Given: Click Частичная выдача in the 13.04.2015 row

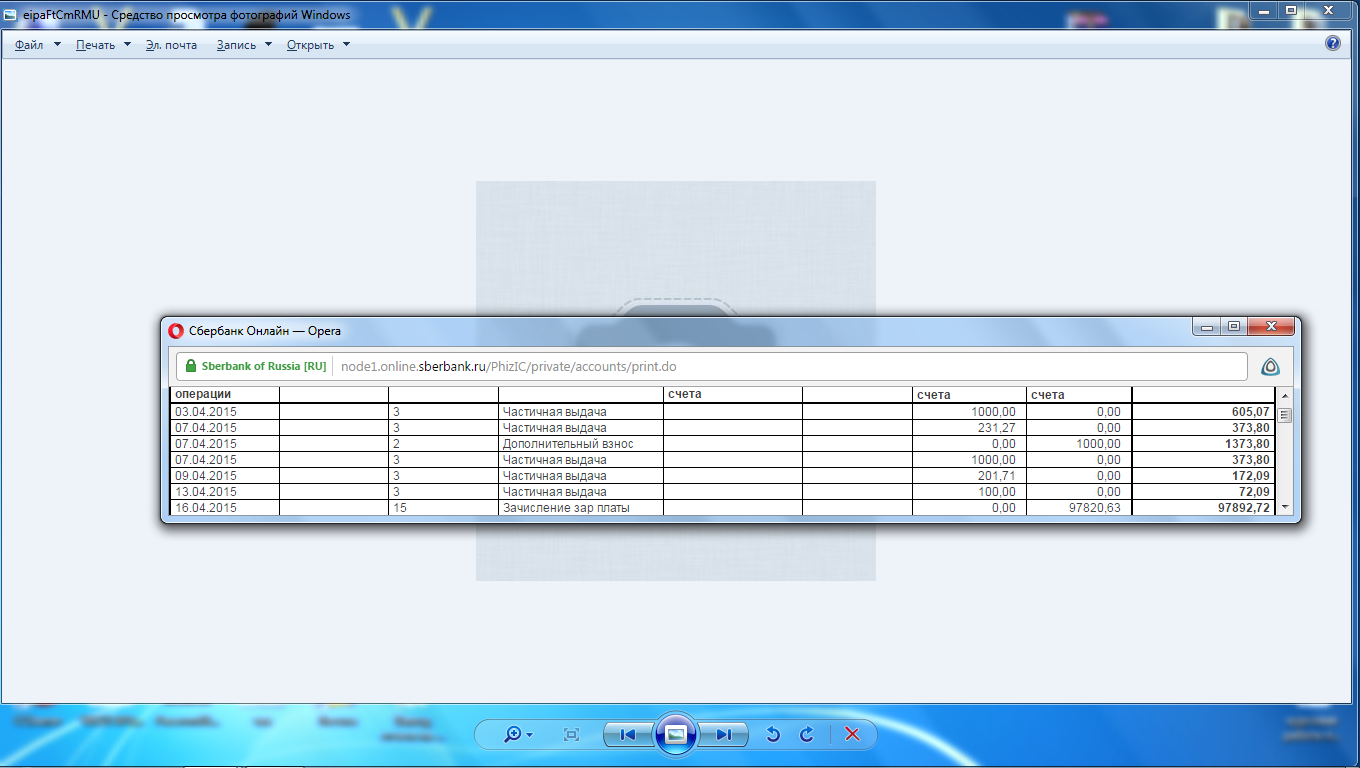Looking at the screenshot, I should (555, 492).
